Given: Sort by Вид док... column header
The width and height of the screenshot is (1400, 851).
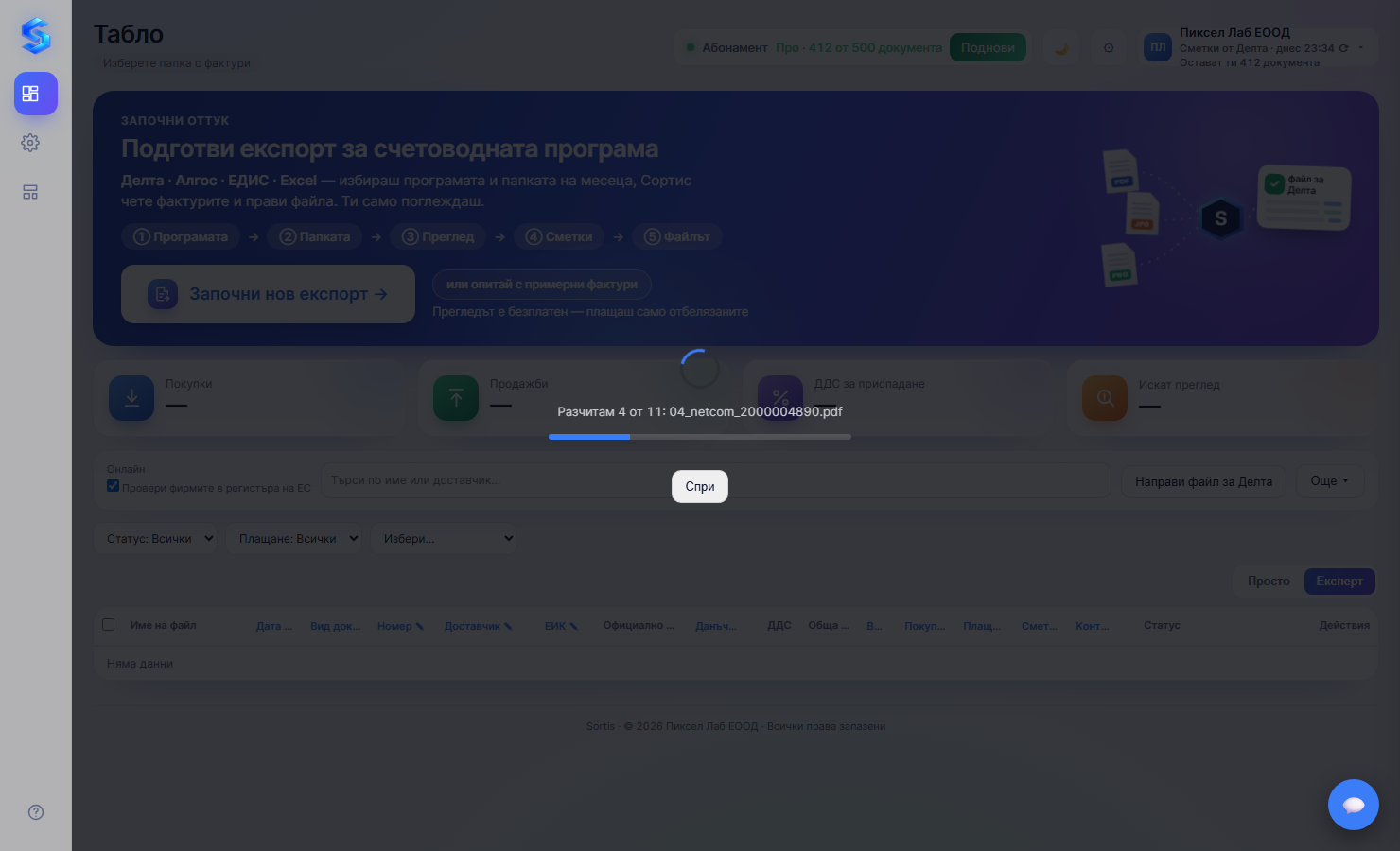Looking at the screenshot, I should coord(335,626).
